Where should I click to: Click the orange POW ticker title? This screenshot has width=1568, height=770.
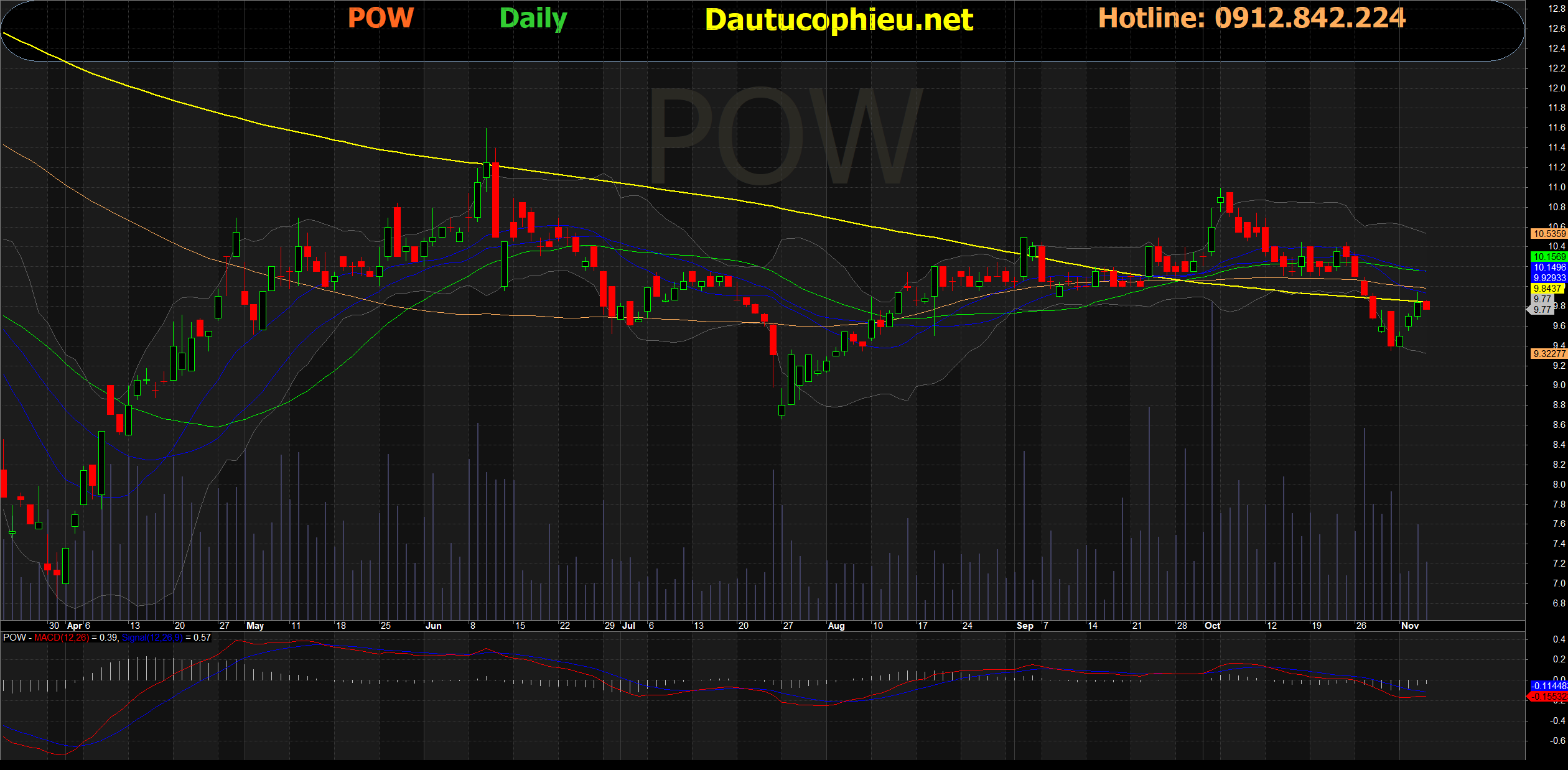[x=380, y=18]
